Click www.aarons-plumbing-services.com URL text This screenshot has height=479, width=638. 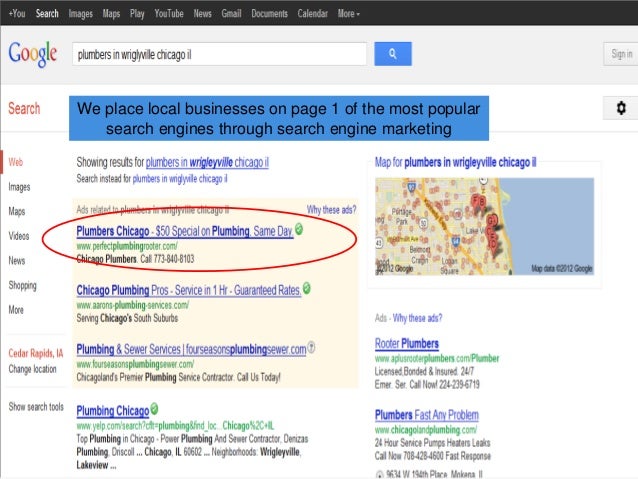point(133,305)
